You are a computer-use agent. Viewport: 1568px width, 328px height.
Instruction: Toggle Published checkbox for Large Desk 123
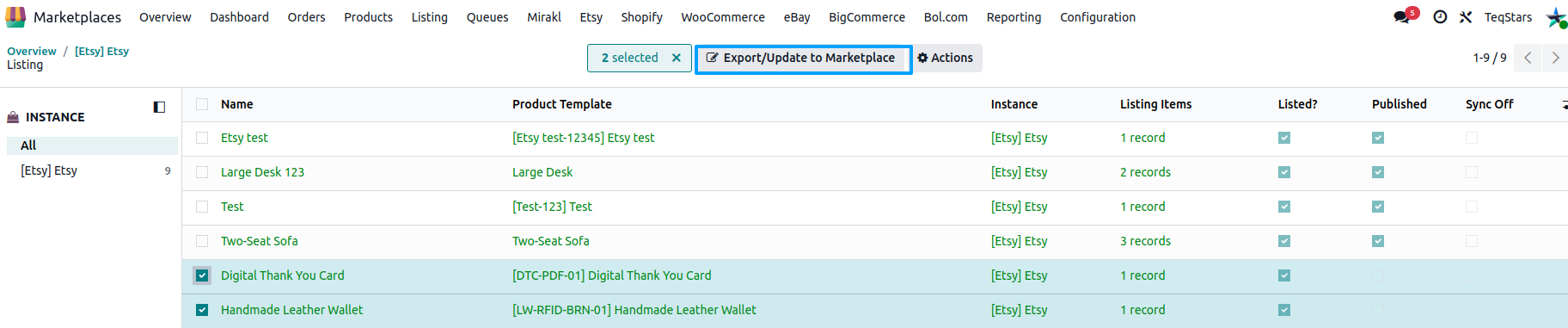[1378, 172]
